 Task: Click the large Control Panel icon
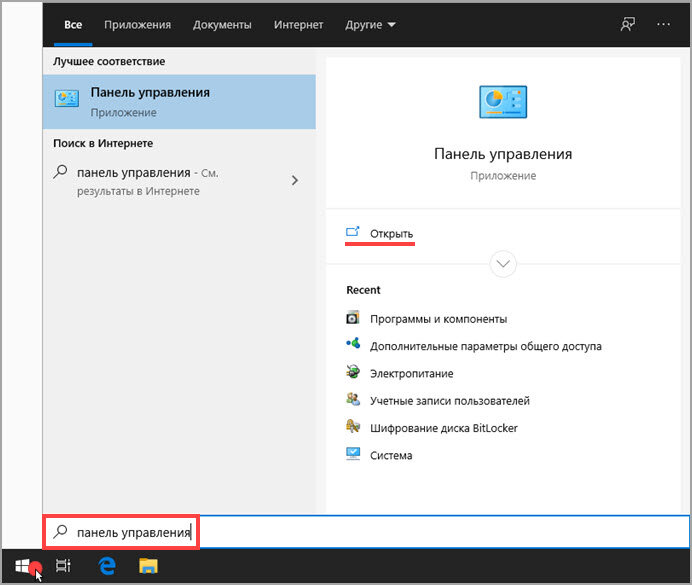click(503, 102)
